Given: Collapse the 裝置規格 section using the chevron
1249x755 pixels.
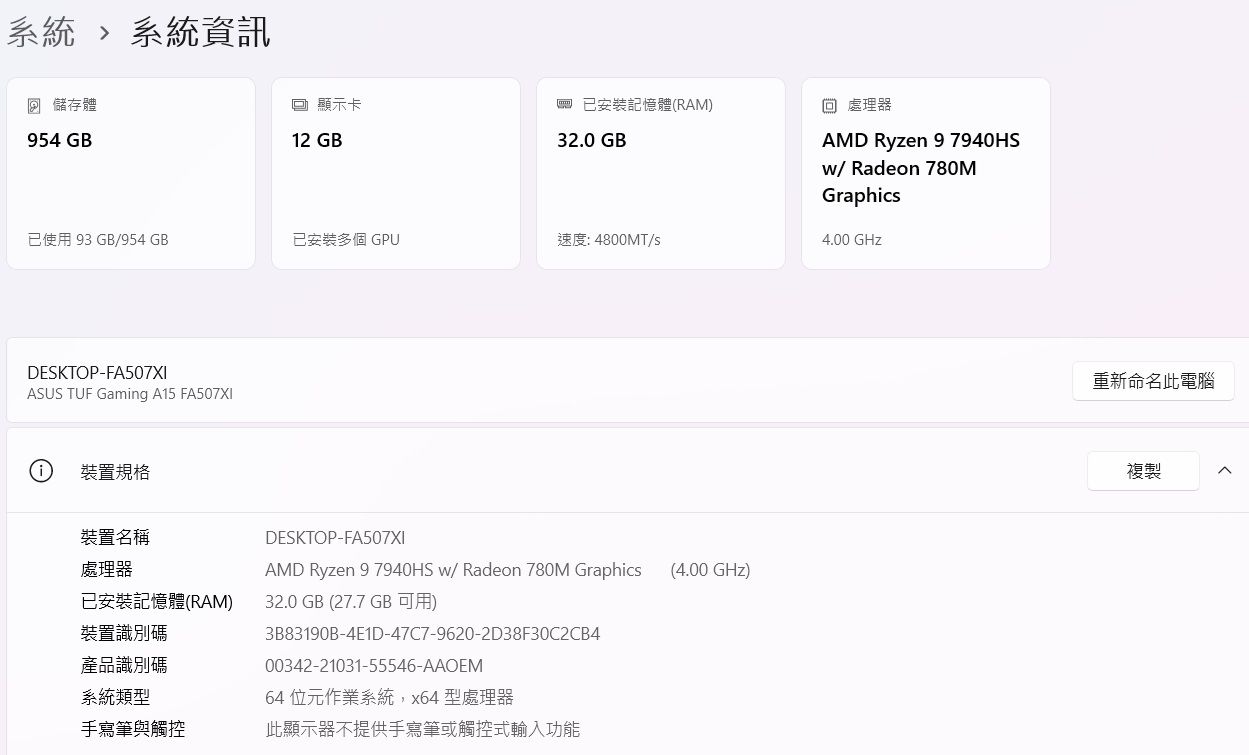Looking at the screenshot, I should [x=1224, y=471].
